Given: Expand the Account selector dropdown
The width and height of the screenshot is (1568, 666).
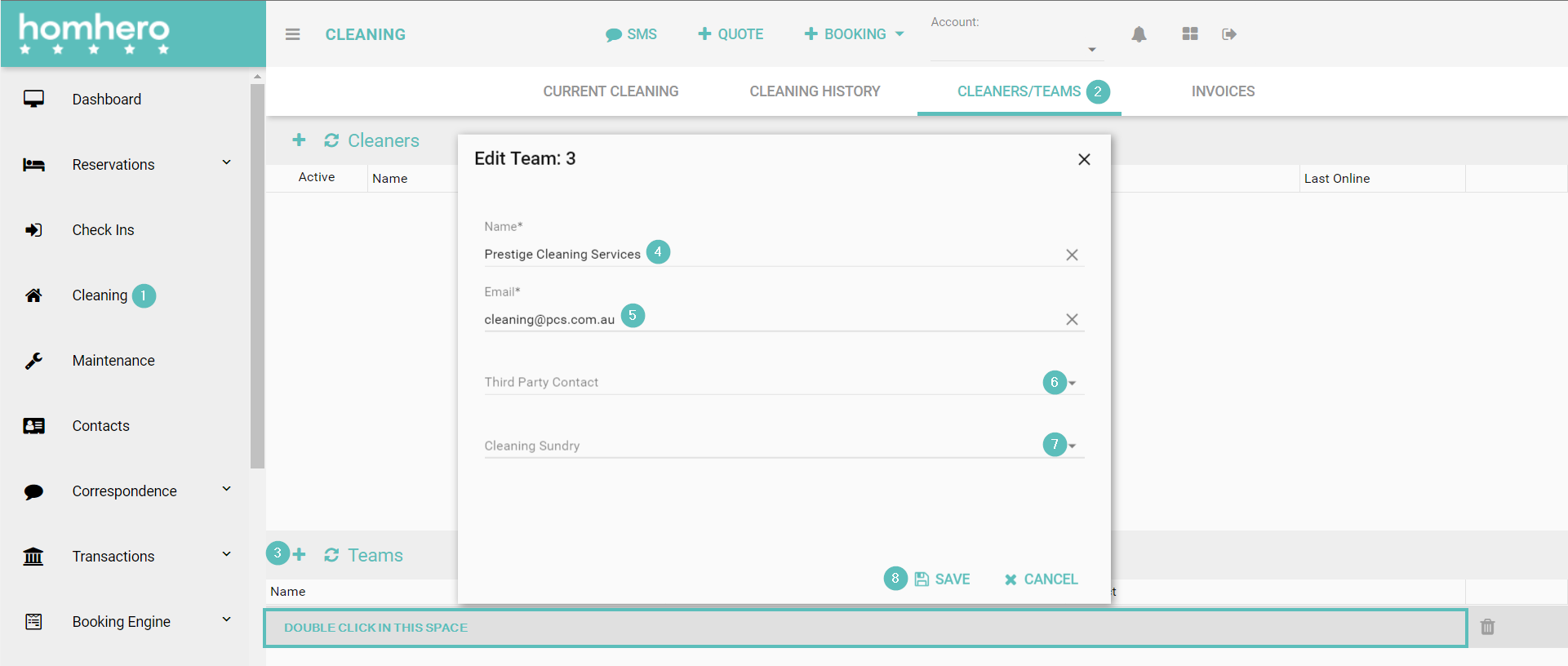Looking at the screenshot, I should (1091, 50).
